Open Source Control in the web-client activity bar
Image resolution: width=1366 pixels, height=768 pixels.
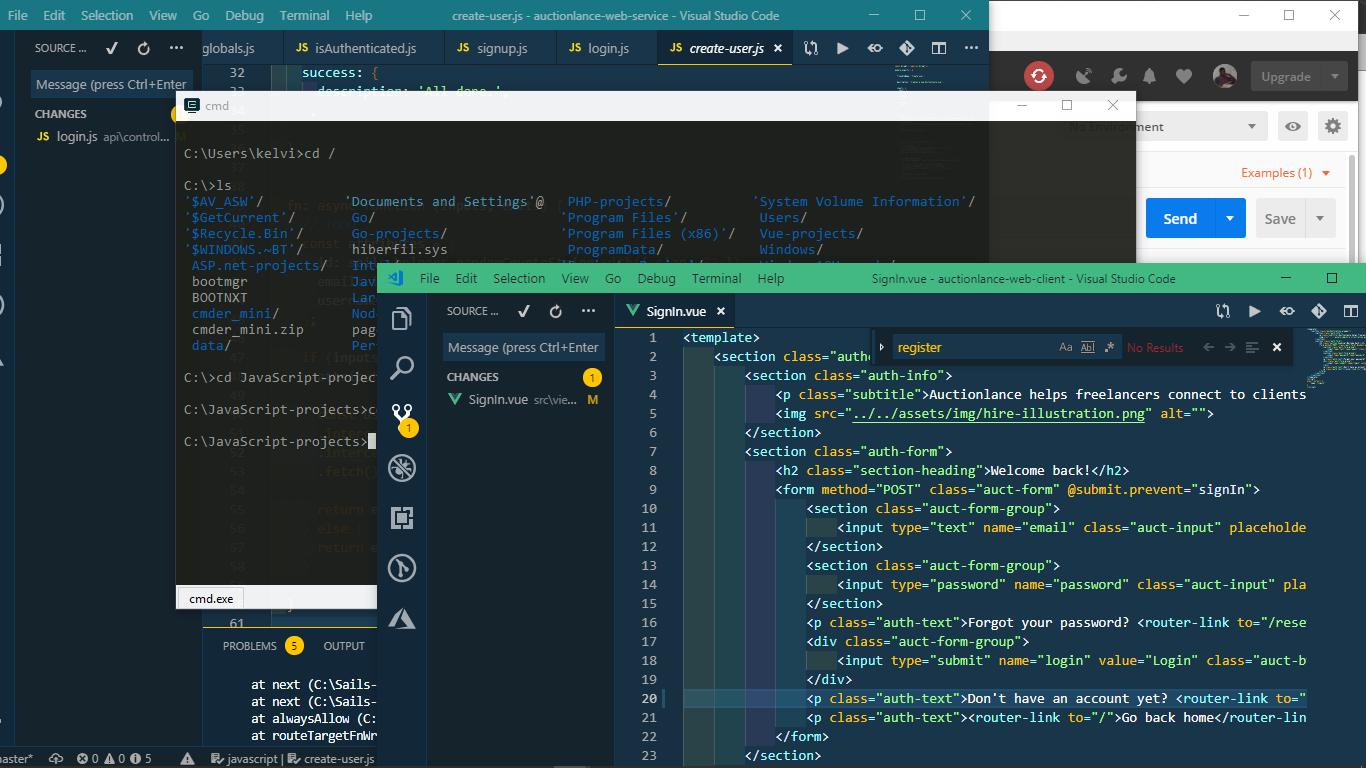coord(402,418)
